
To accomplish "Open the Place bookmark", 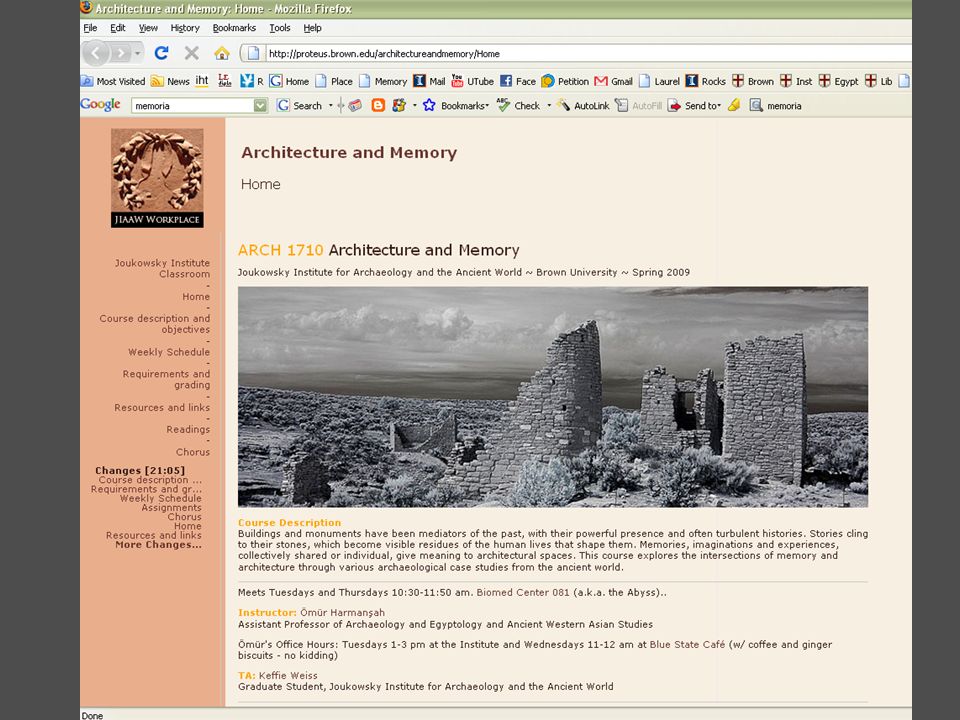I will click(x=334, y=81).
